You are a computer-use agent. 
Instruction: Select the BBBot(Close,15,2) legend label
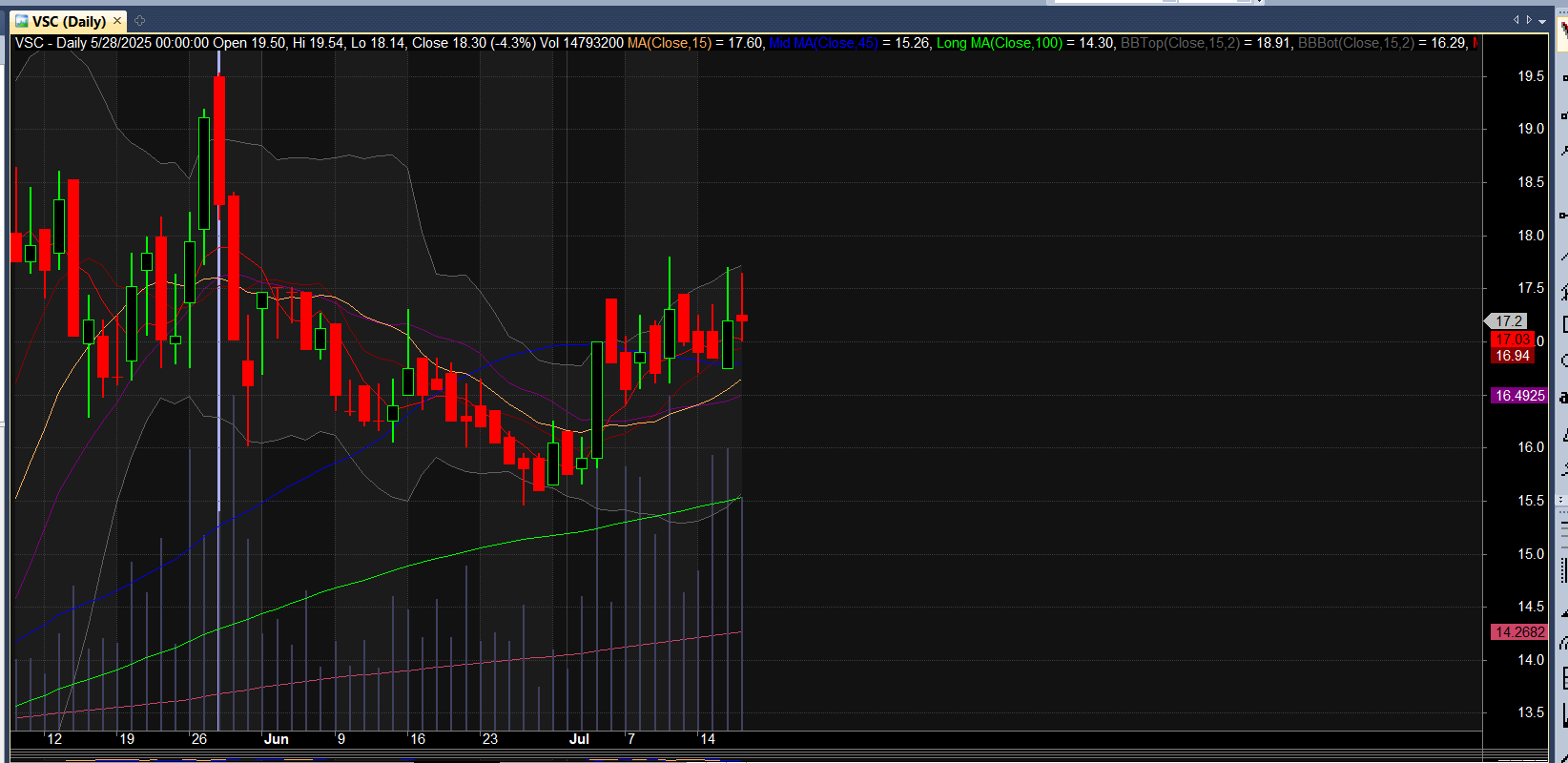coord(1356,43)
